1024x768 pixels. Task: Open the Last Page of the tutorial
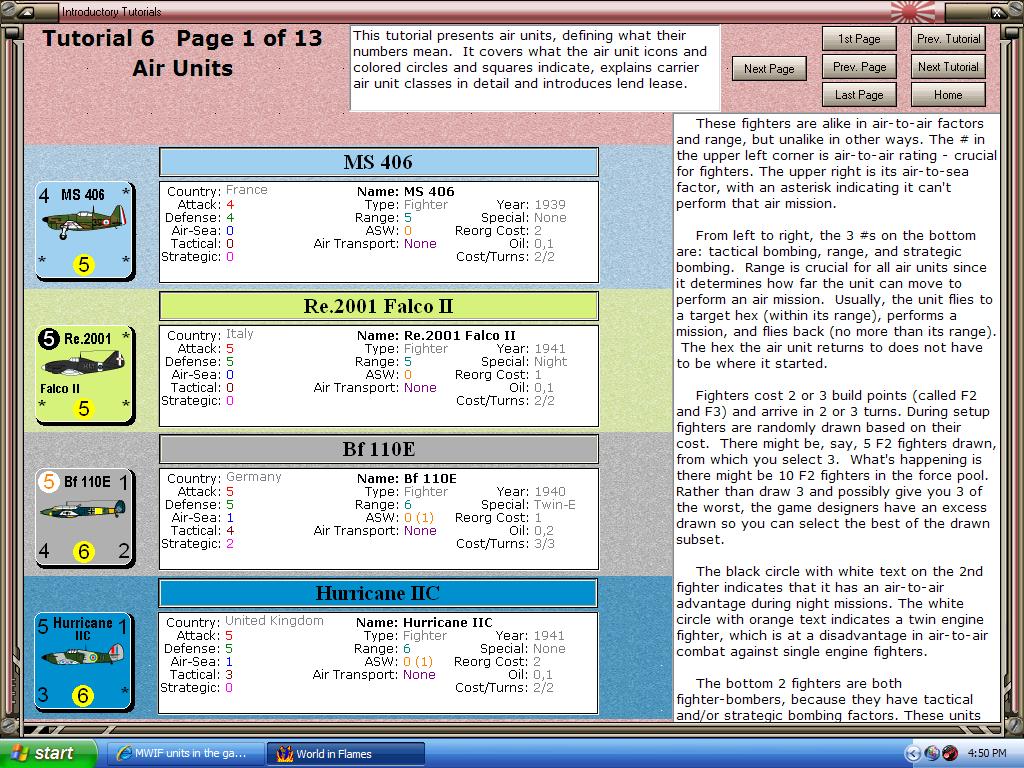[x=859, y=95]
